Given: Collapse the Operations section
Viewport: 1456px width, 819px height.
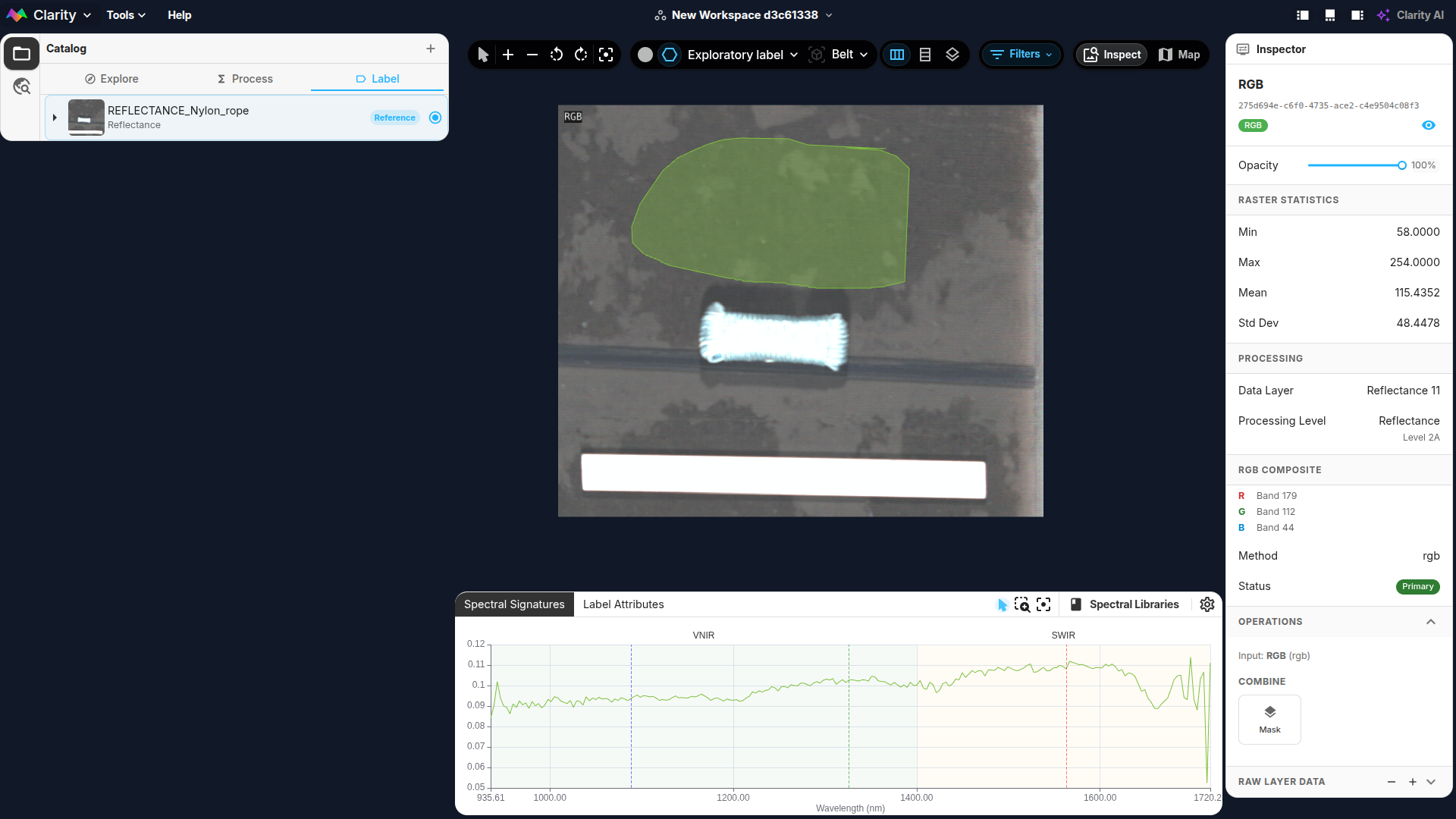Looking at the screenshot, I should [x=1431, y=622].
